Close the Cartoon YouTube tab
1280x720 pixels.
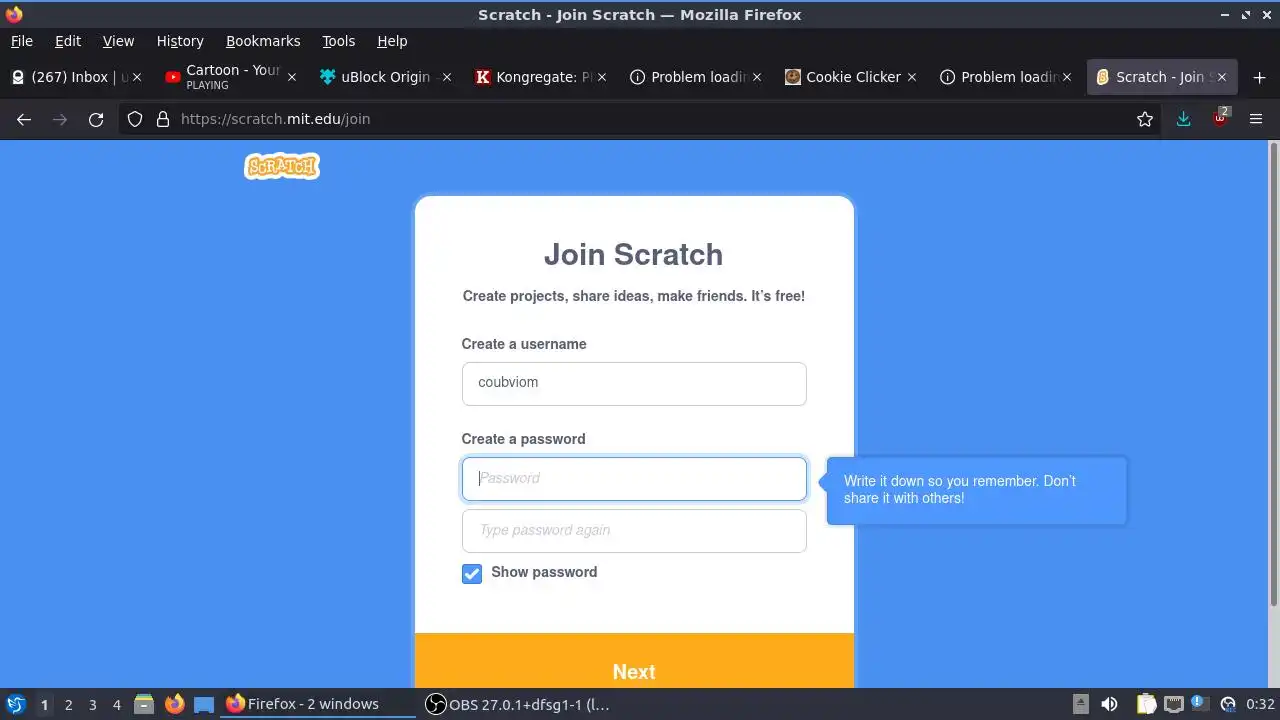click(292, 77)
